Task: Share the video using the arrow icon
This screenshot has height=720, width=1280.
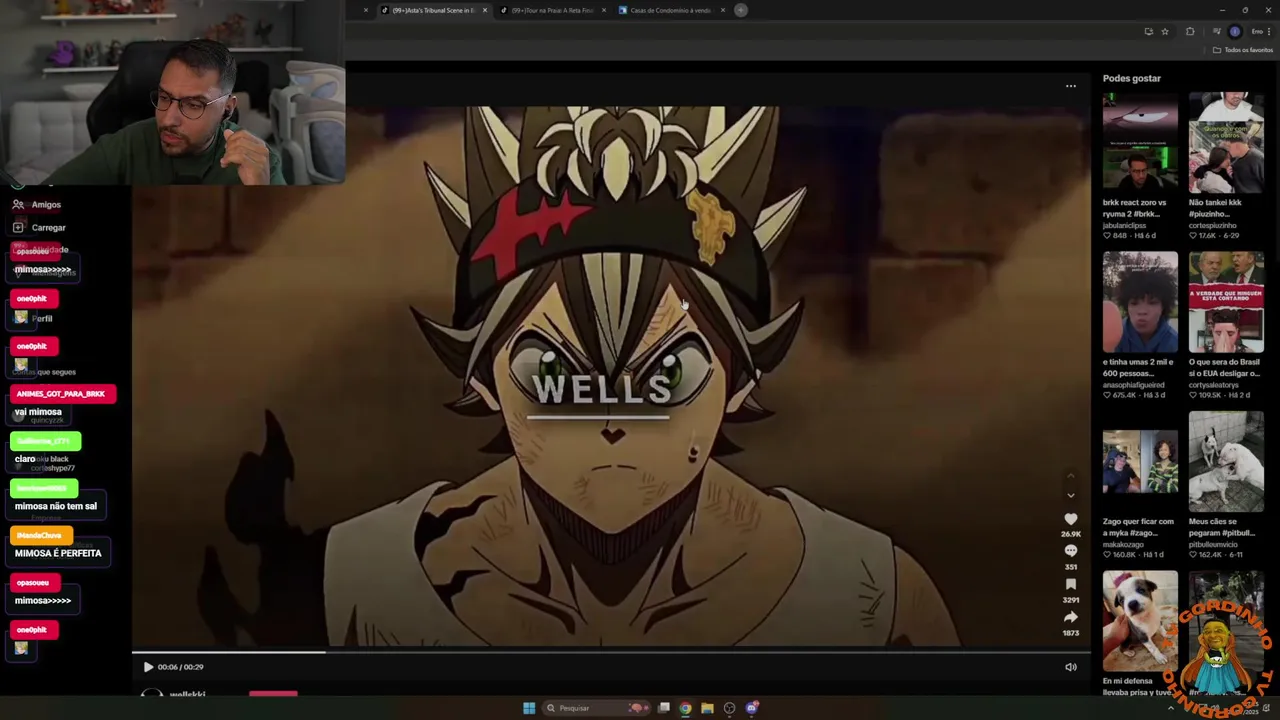Action: [1071, 617]
